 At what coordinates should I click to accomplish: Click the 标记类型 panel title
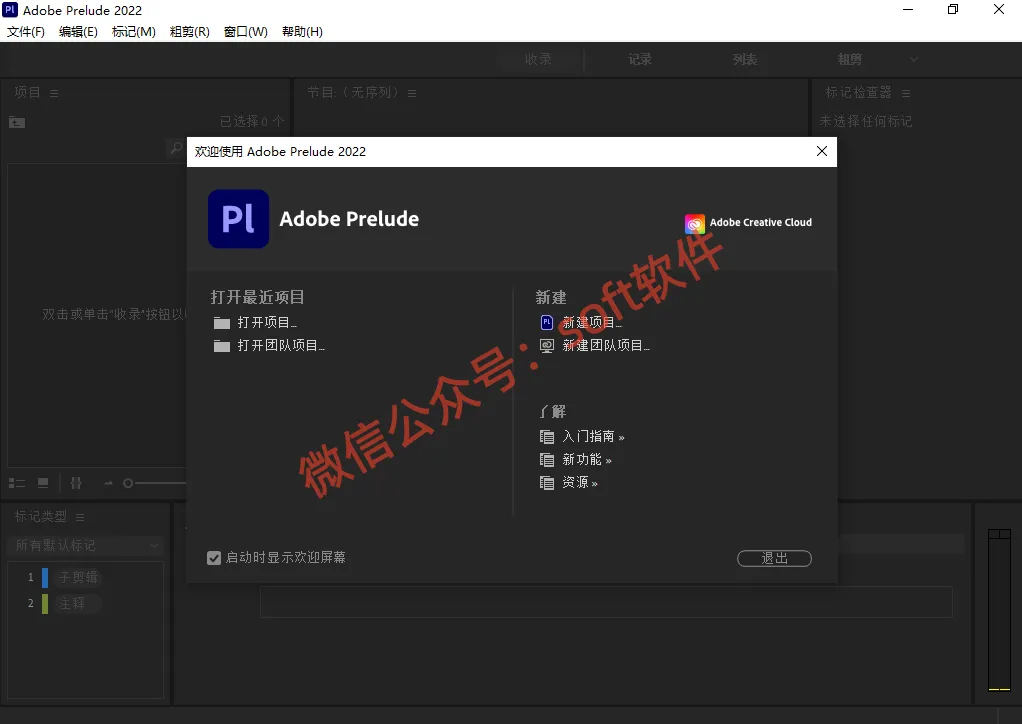point(41,517)
